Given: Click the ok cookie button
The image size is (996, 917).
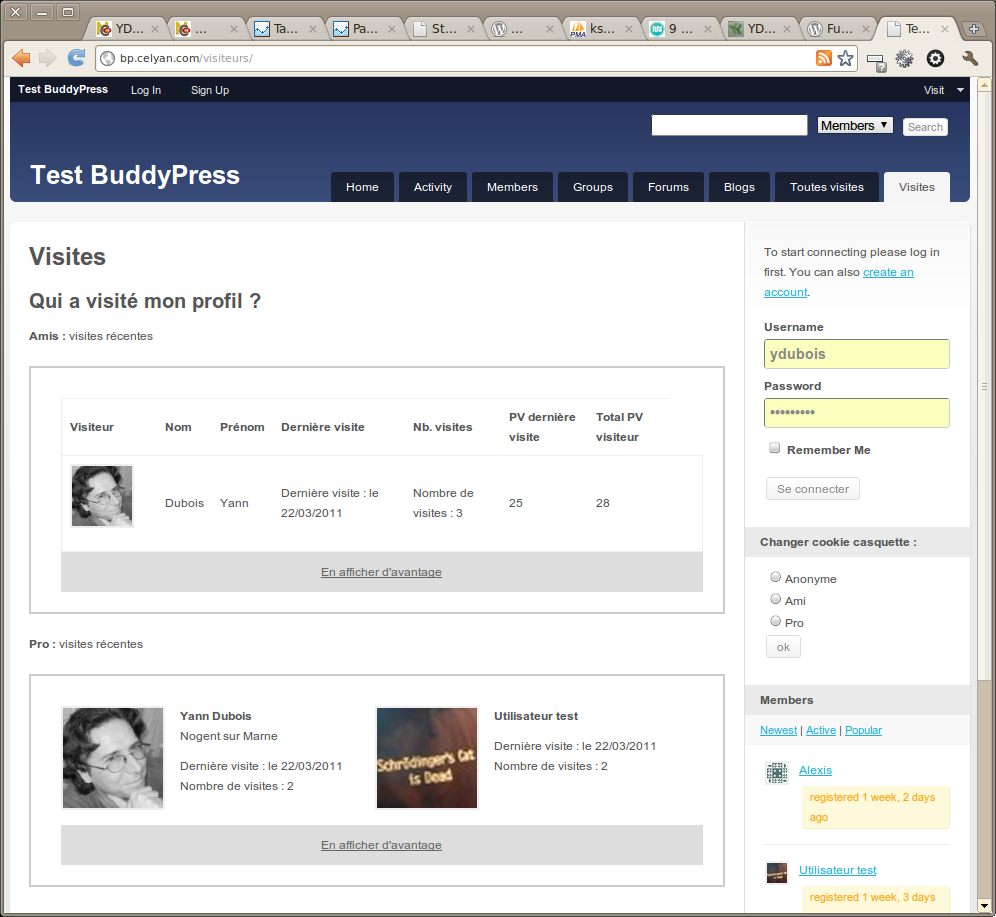Looking at the screenshot, I should click(783, 647).
